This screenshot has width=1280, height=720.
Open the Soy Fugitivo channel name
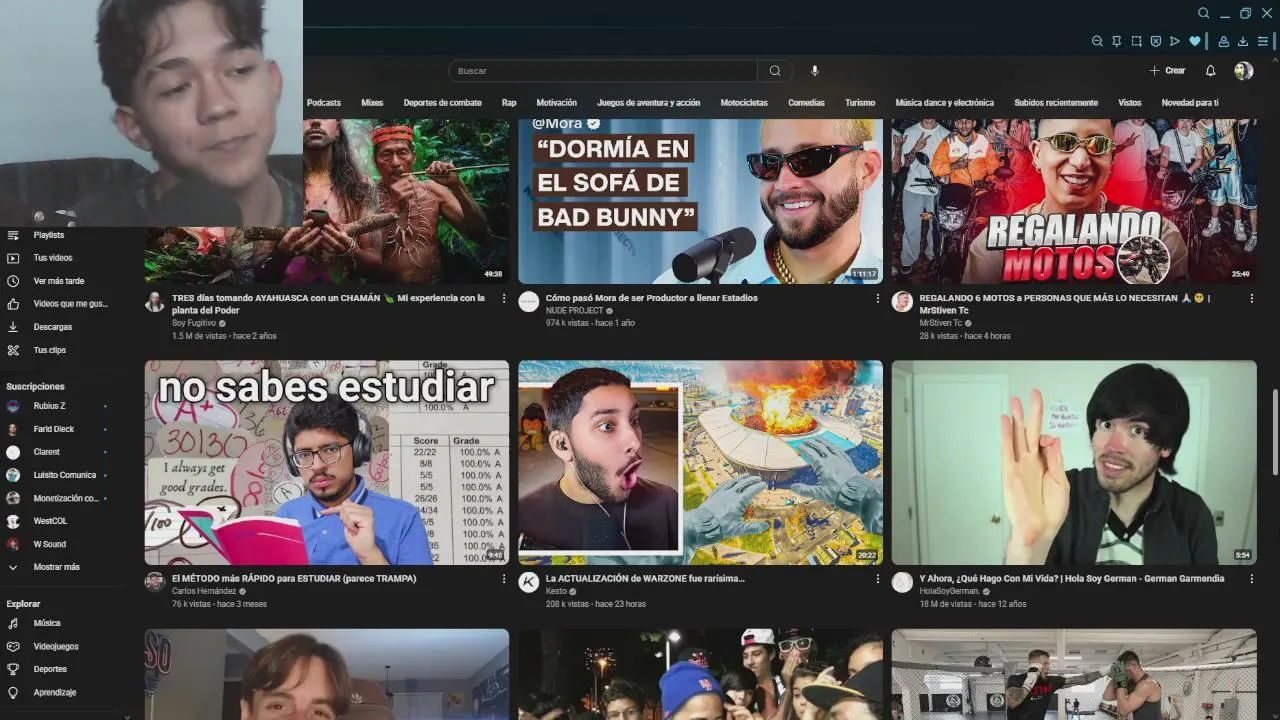[x=193, y=324]
